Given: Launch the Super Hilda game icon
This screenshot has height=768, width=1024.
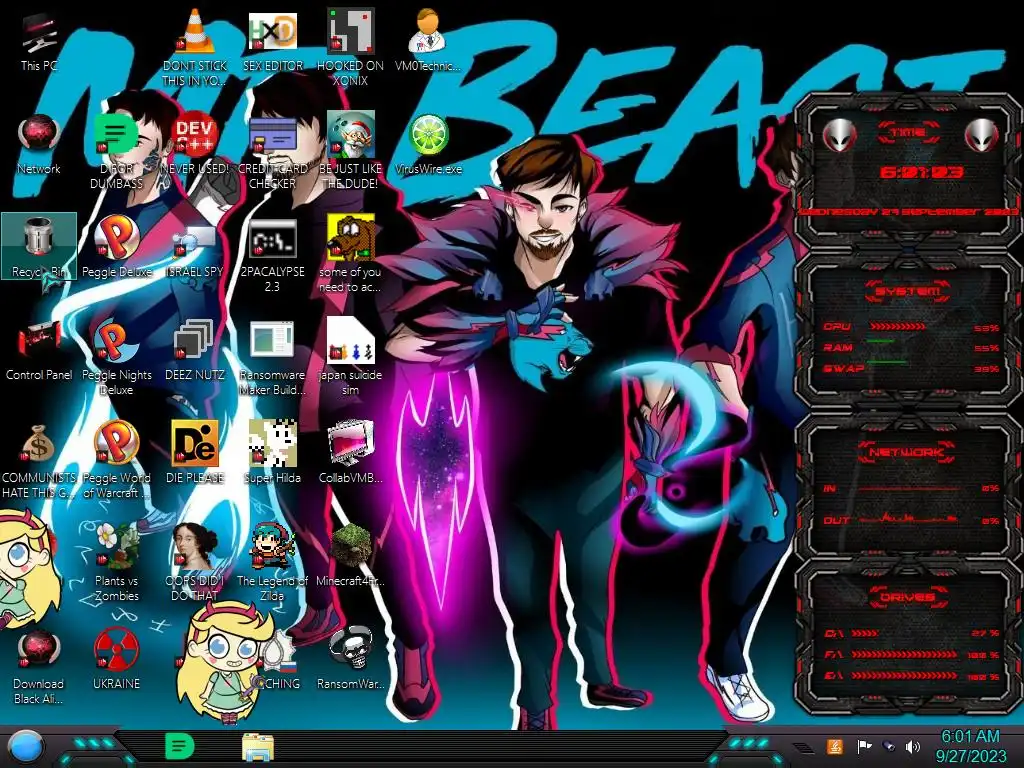Looking at the screenshot, I should click(272, 444).
